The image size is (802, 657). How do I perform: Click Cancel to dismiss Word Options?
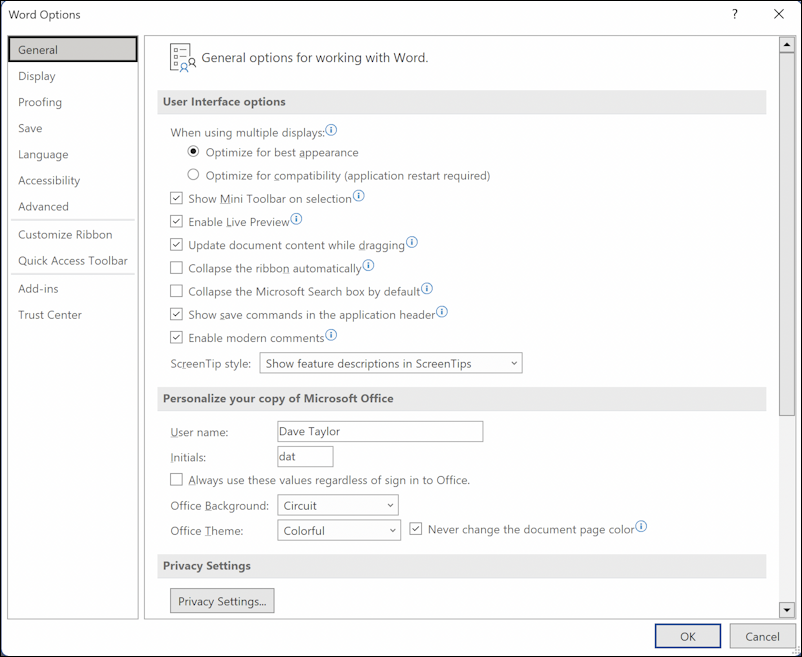(762, 636)
